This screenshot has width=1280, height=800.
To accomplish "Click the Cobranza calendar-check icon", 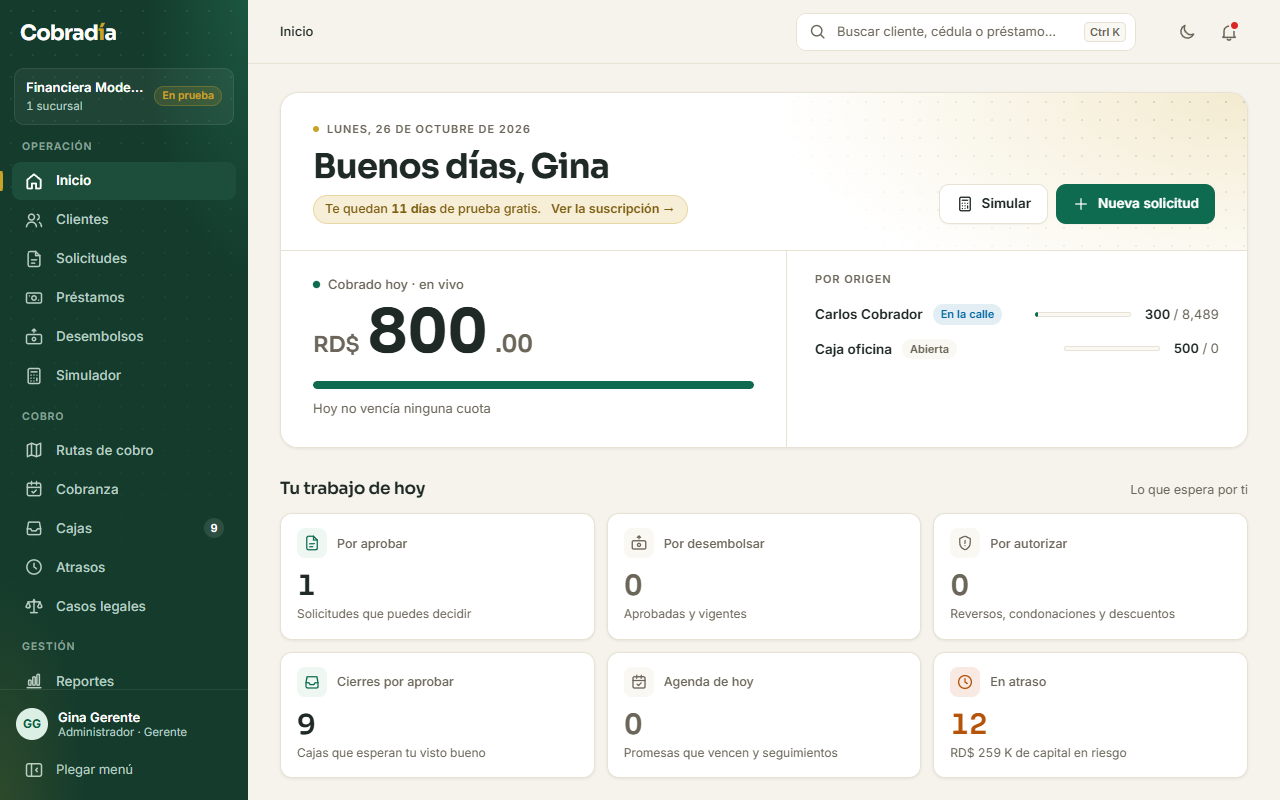I will coord(34,490).
